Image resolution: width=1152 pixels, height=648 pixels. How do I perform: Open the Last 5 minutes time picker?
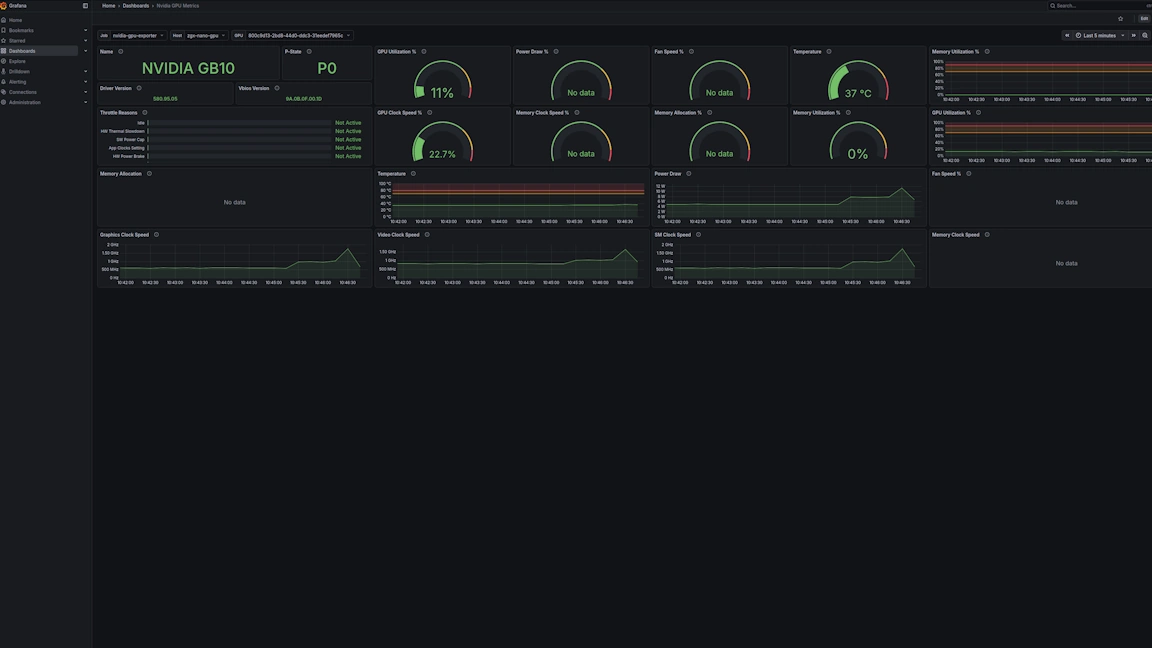pos(1100,35)
